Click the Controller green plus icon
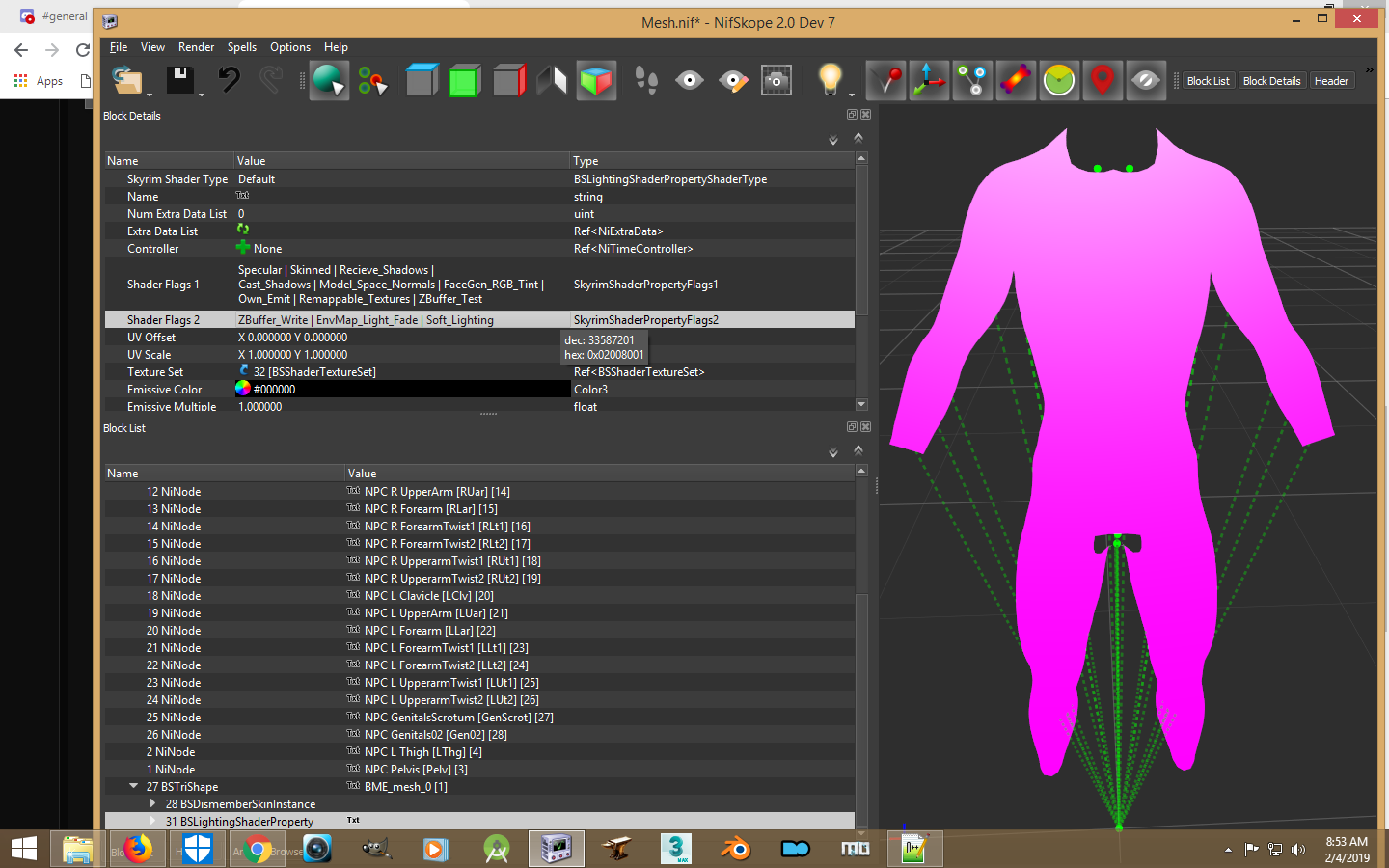Viewport: 1389px width, 868px height. pos(243,248)
